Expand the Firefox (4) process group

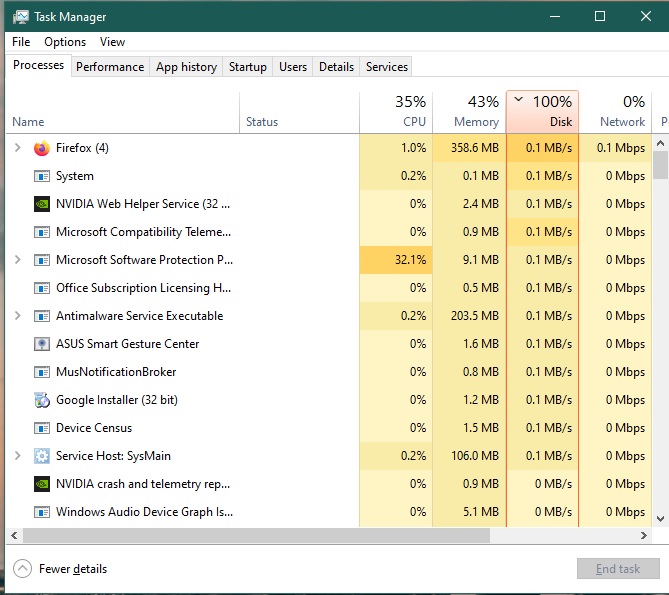pyautogui.click(x=17, y=148)
